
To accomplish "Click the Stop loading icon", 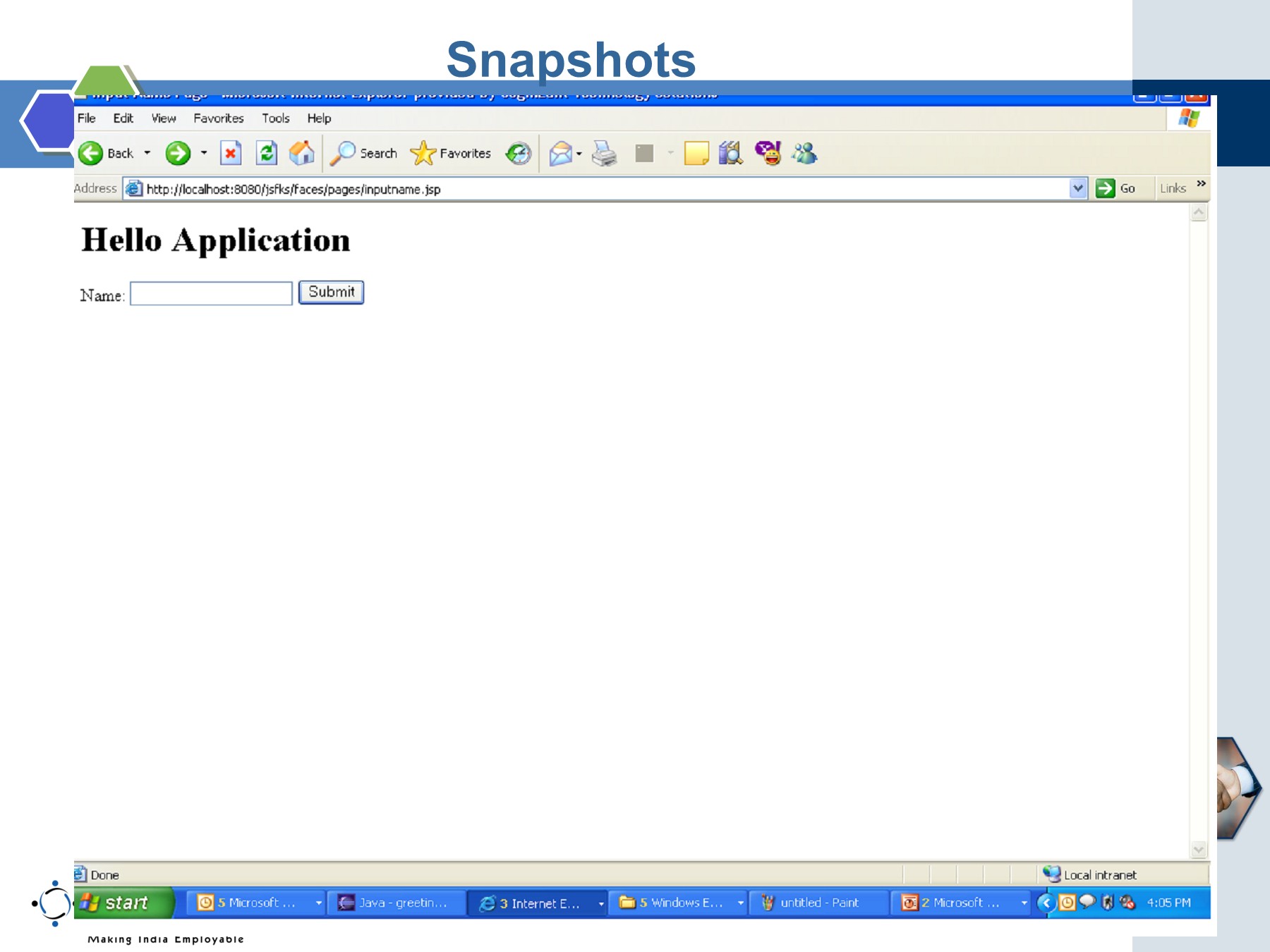I will (231, 153).
